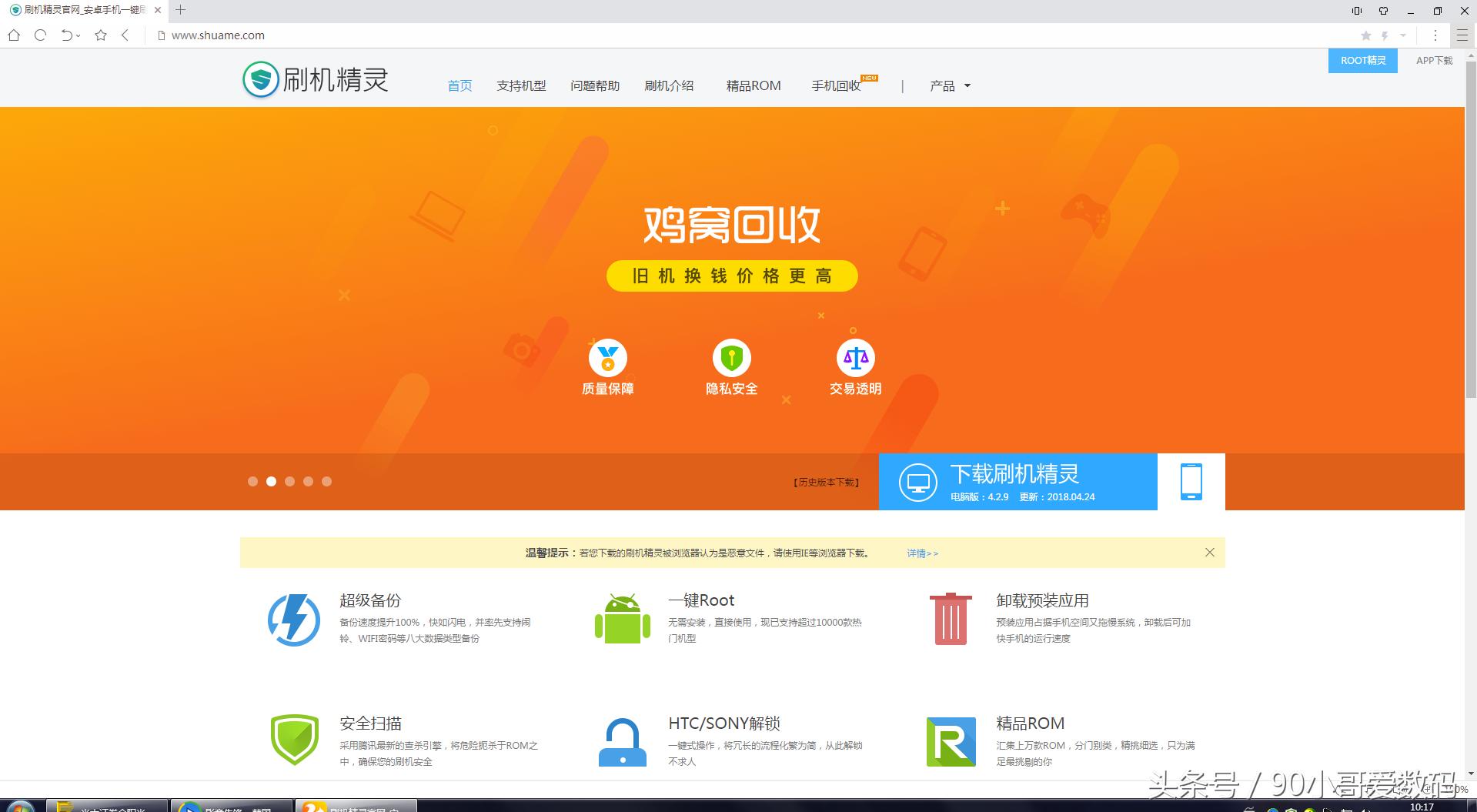Select the second carousel dot
Image resolution: width=1477 pixels, height=812 pixels.
click(x=271, y=481)
